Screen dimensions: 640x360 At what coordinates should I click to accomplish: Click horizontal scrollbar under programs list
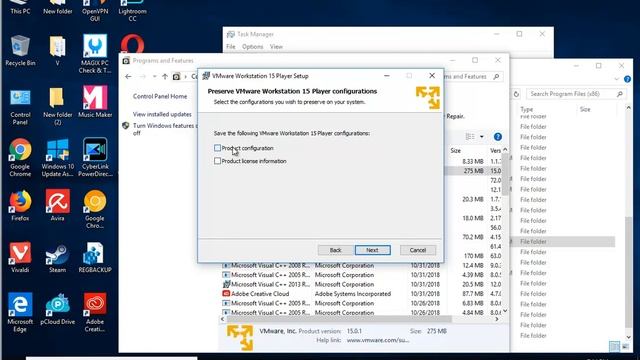(339, 319)
